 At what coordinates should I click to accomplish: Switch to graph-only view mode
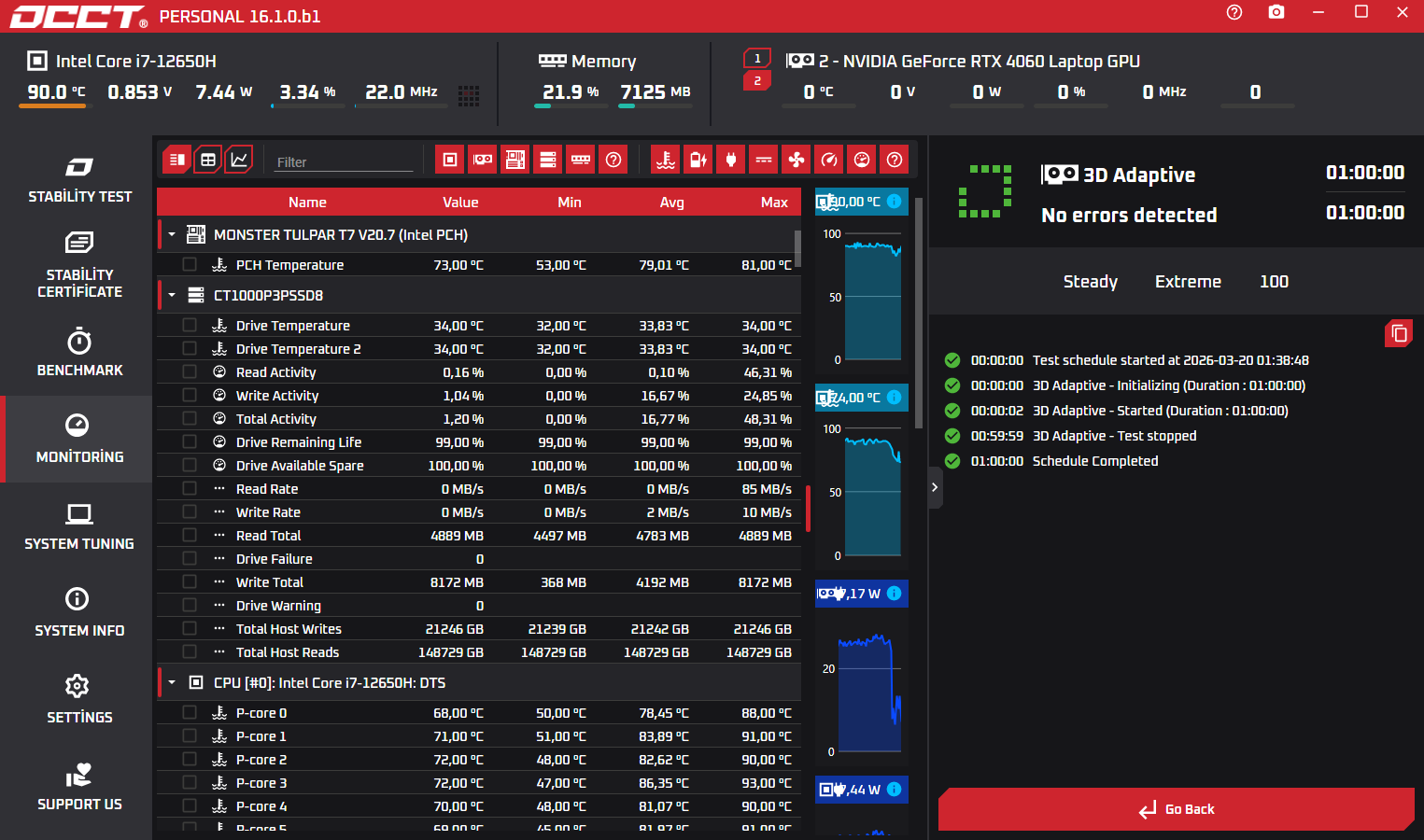click(239, 160)
